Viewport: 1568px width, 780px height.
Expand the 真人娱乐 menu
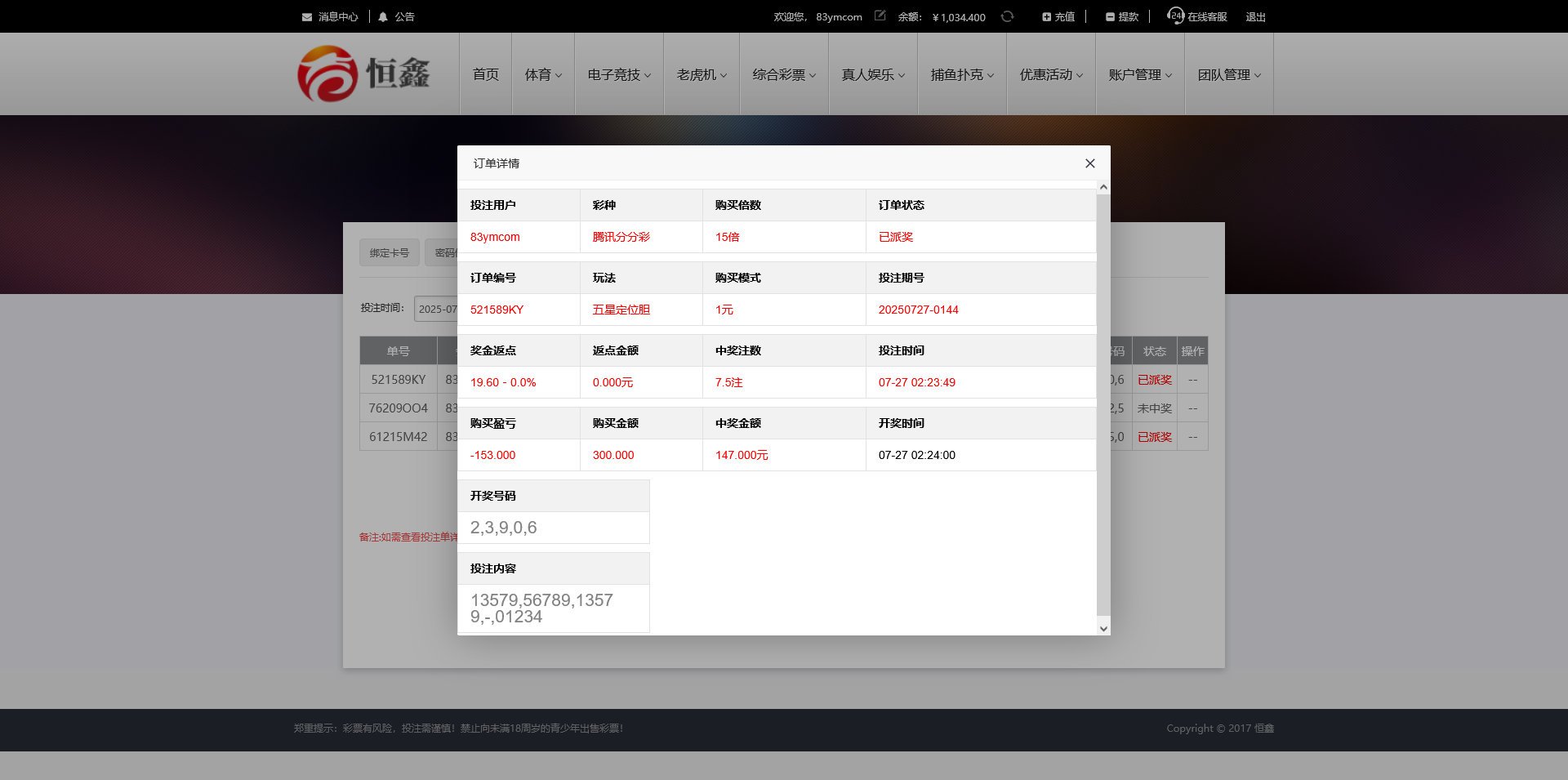click(x=873, y=74)
